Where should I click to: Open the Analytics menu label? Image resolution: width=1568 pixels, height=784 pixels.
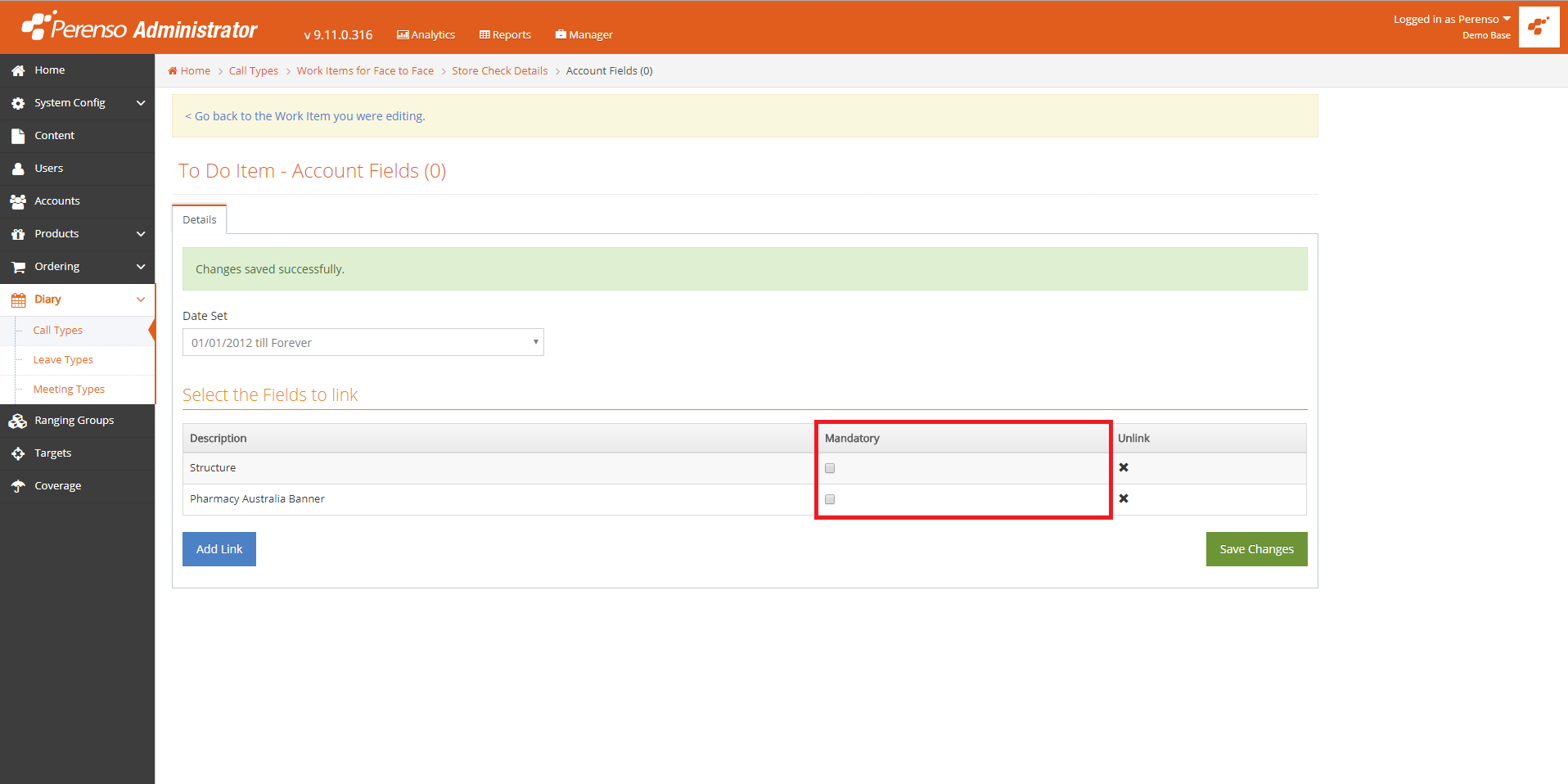[x=433, y=34]
